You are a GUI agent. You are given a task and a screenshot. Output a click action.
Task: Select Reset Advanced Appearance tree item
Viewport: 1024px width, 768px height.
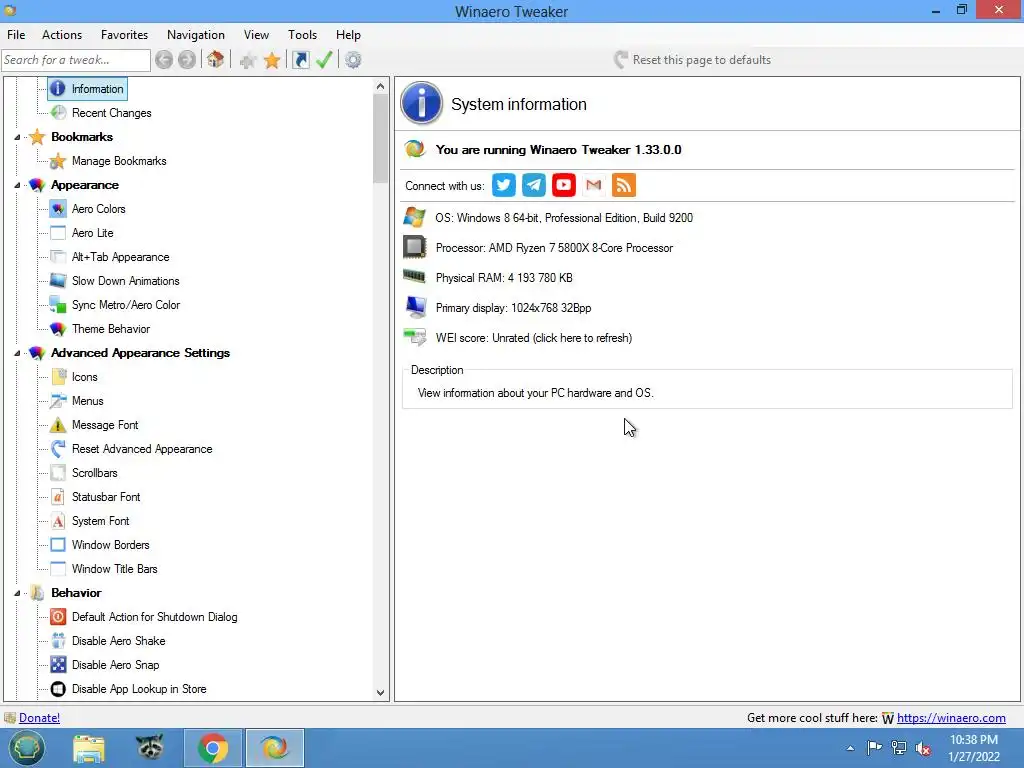pos(142,449)
